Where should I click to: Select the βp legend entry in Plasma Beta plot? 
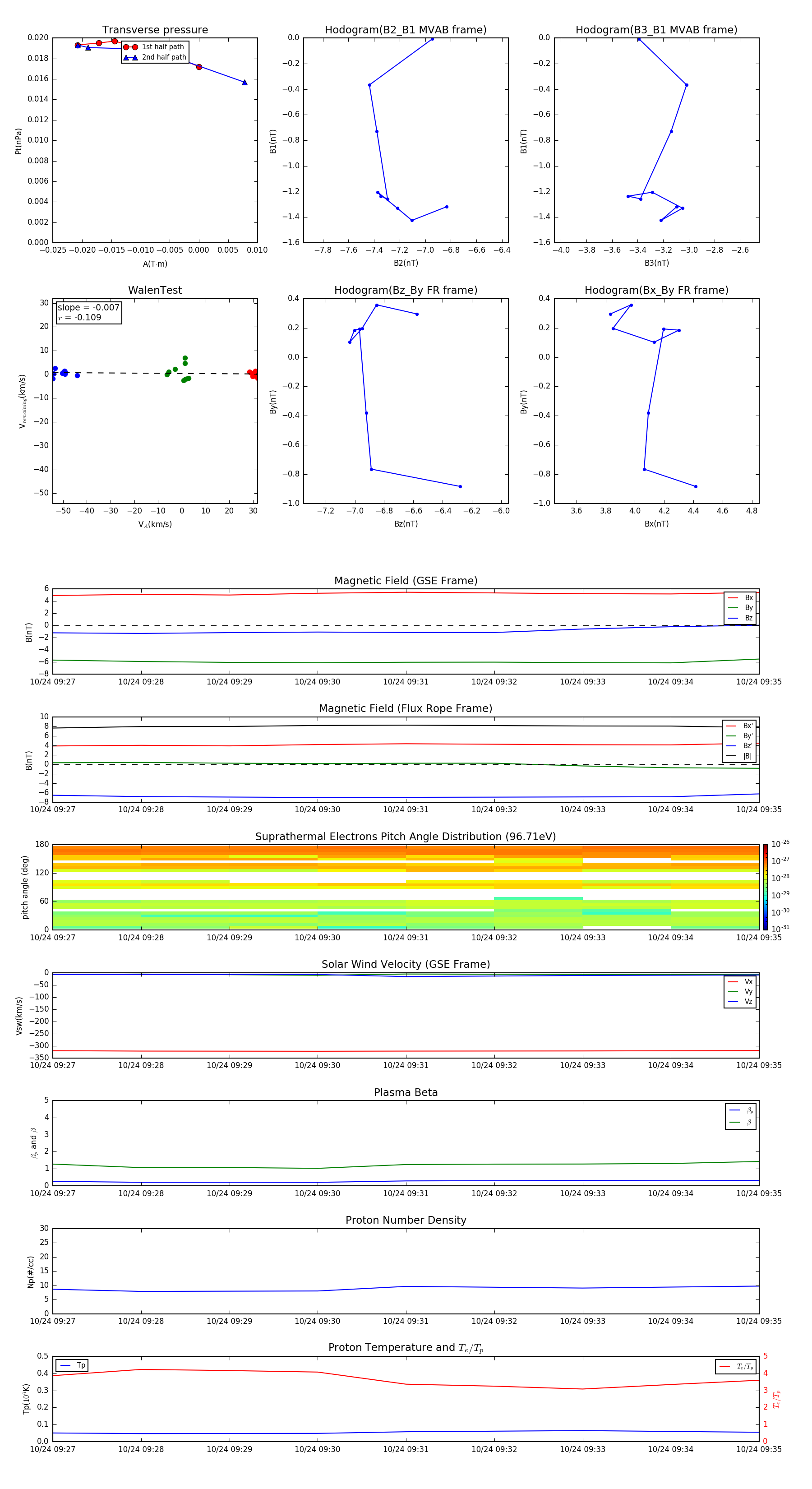741,1110
